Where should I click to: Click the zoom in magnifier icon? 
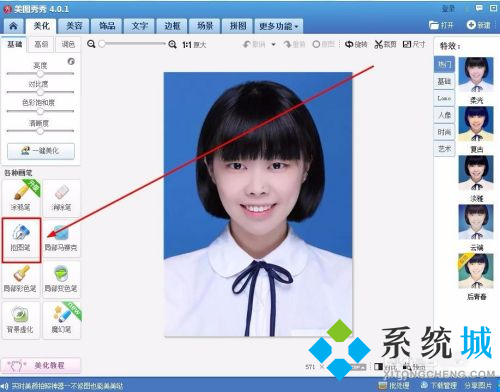click(172, 44)
